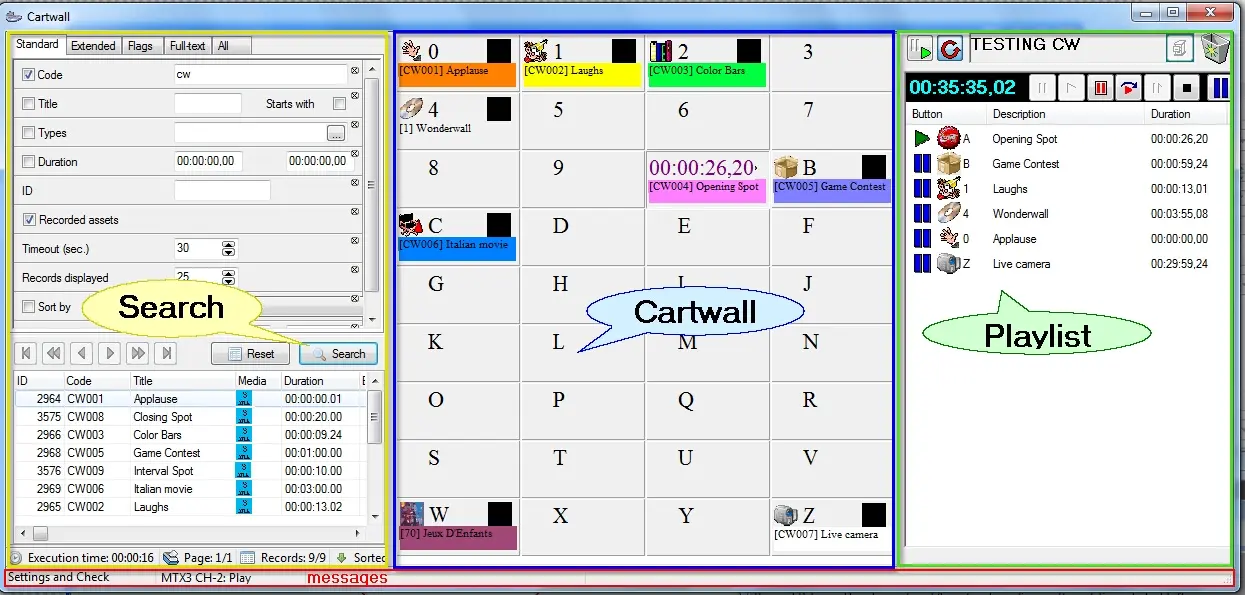Trigger the Applause cart button 0
1245x595 pixels.
pyautogui.click(x=456, y=63)
